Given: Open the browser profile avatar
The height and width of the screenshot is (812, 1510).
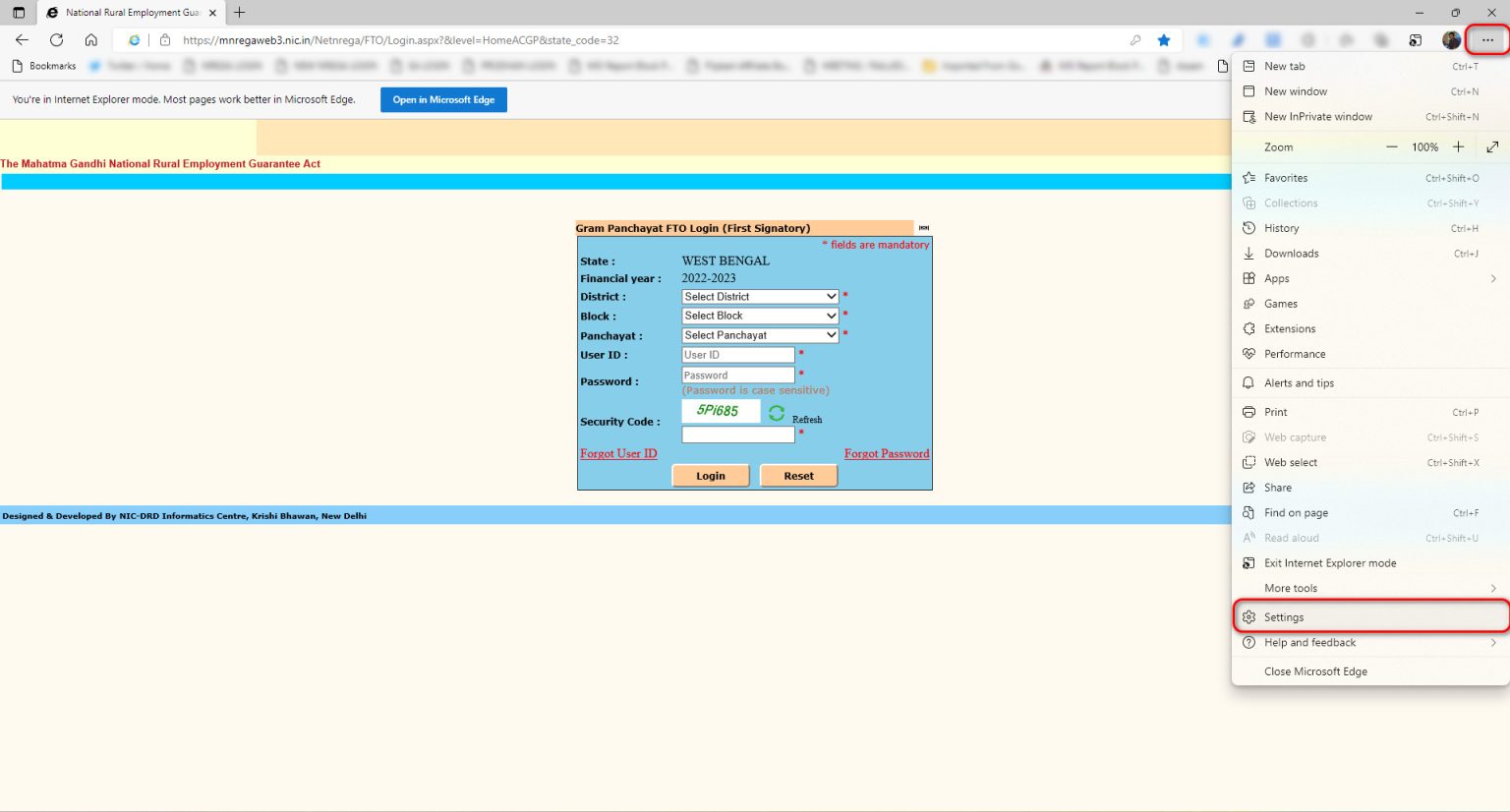Looking at the screenshot, I should click(1452, 39).
